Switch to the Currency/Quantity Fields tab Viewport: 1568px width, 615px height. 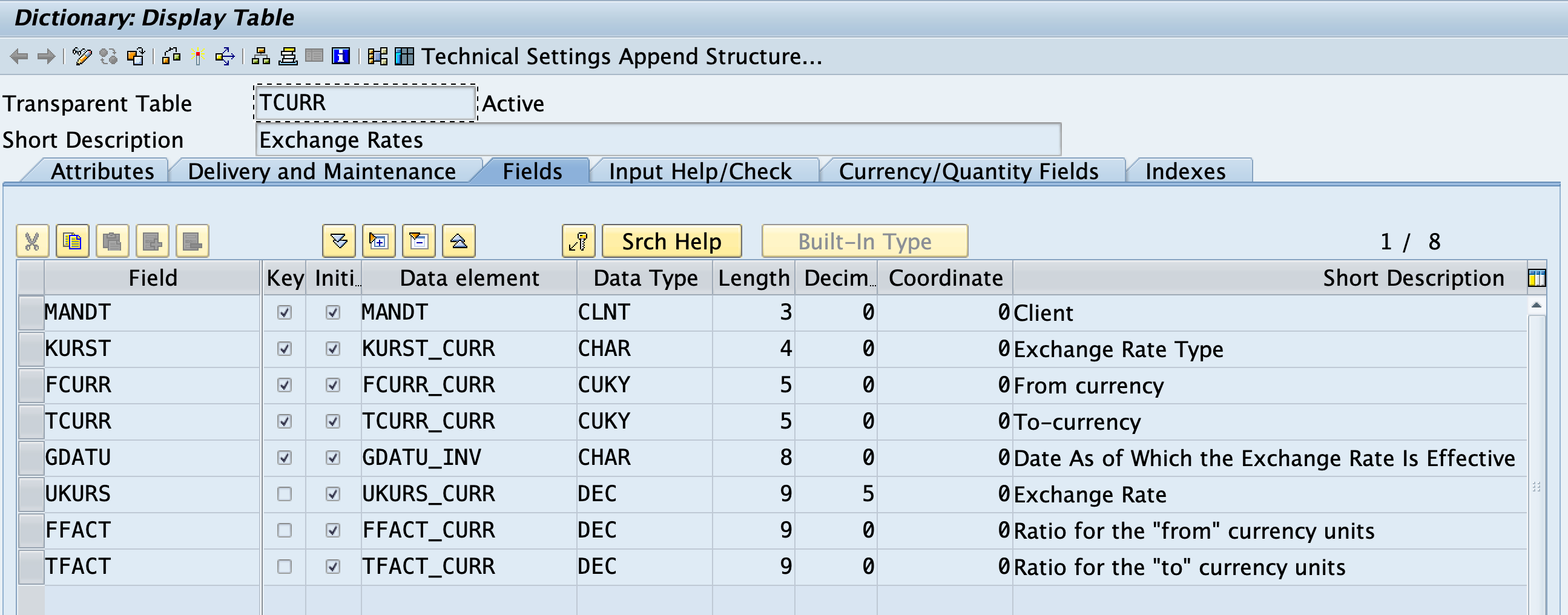click(969, 171)
